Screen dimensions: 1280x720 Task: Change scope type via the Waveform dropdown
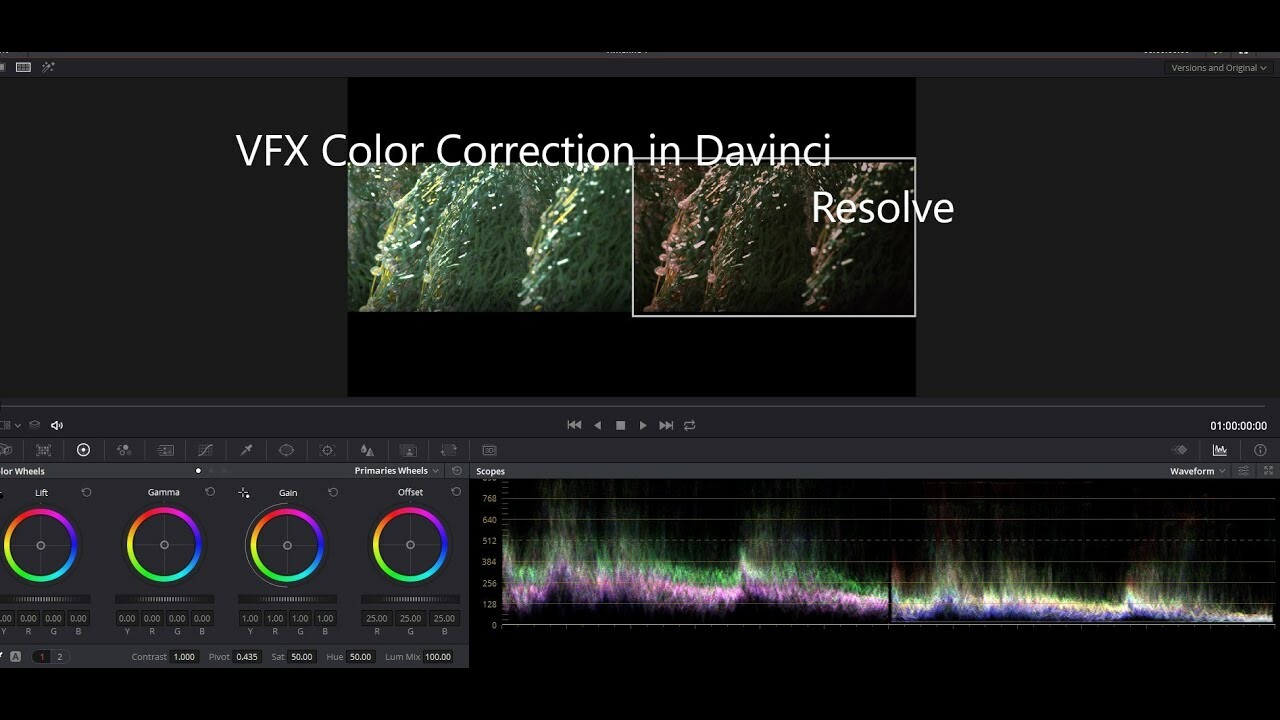tap(1197, 470)
